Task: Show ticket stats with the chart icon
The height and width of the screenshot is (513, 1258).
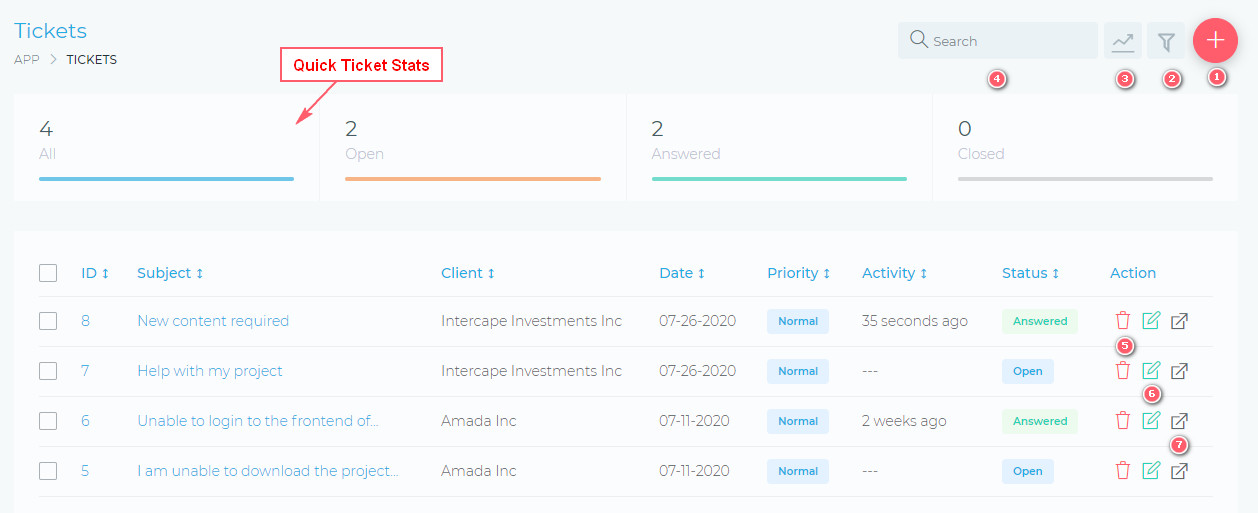Action: pos(1123,41)
